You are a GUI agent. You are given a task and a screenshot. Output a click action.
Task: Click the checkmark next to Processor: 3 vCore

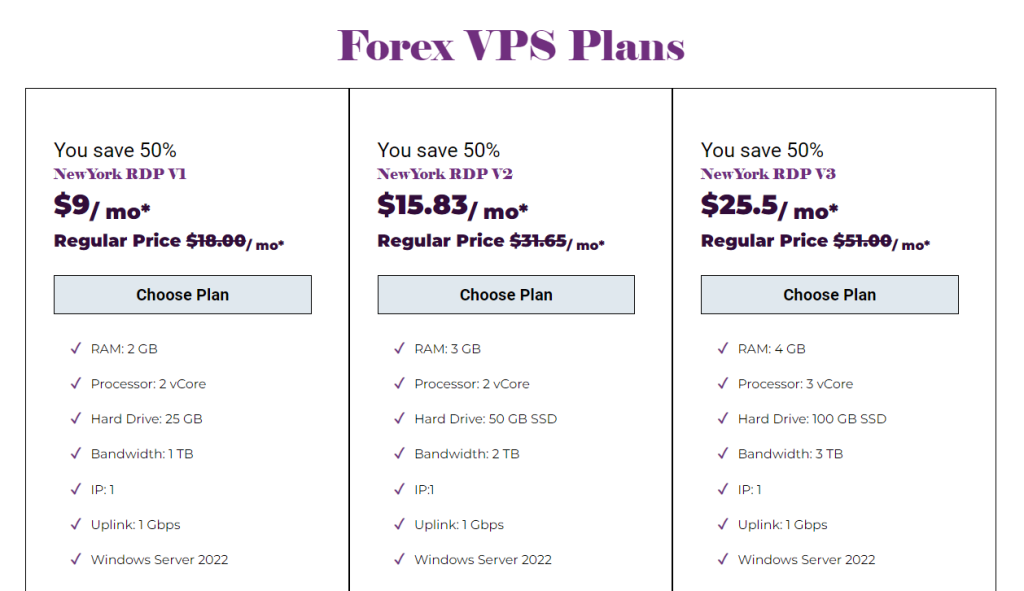click(723, 384)
